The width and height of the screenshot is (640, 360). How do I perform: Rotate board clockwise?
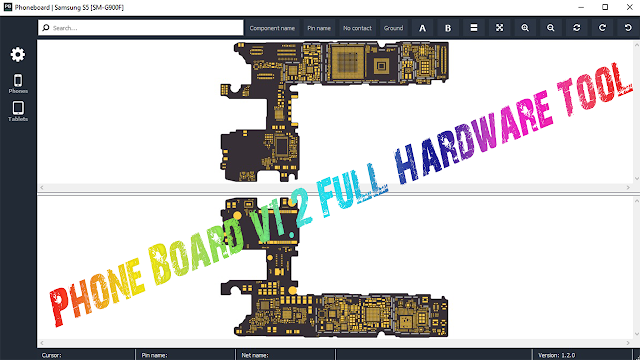[602, 28]
